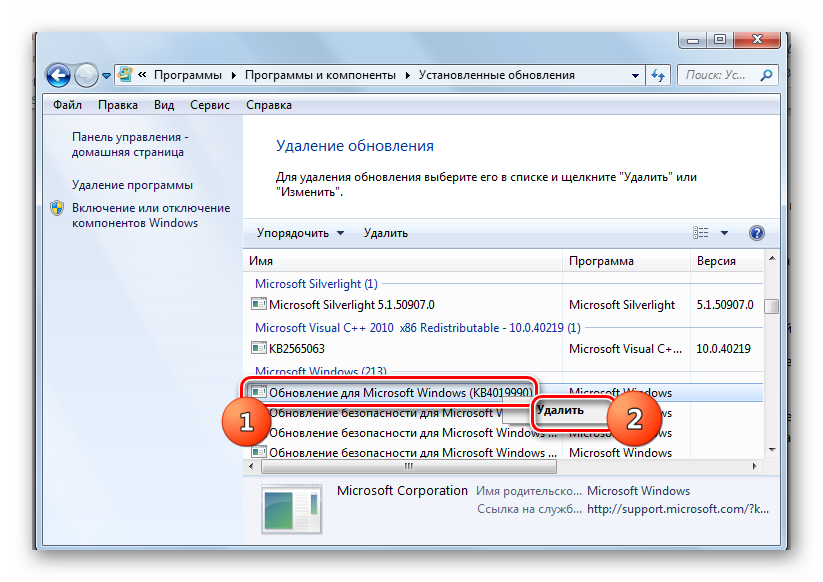Open the Сервис menu
This screenshot has height=582, width=823.
point(210,105)
